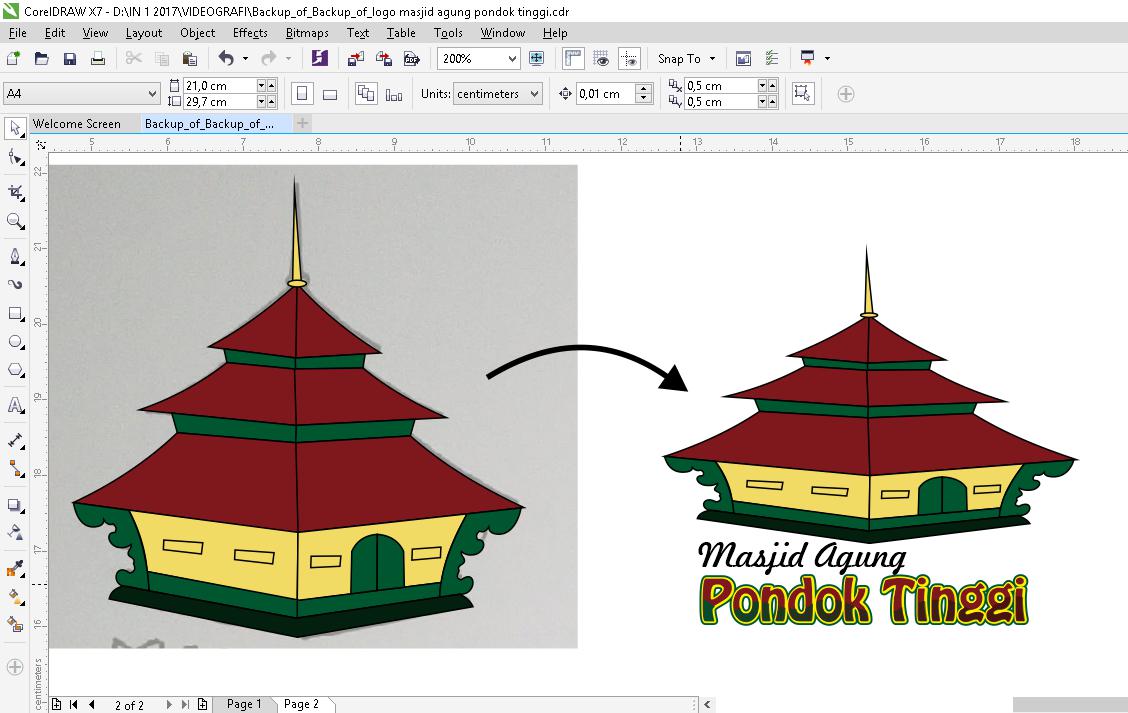Toggle Show Grid button

[601, 58]
